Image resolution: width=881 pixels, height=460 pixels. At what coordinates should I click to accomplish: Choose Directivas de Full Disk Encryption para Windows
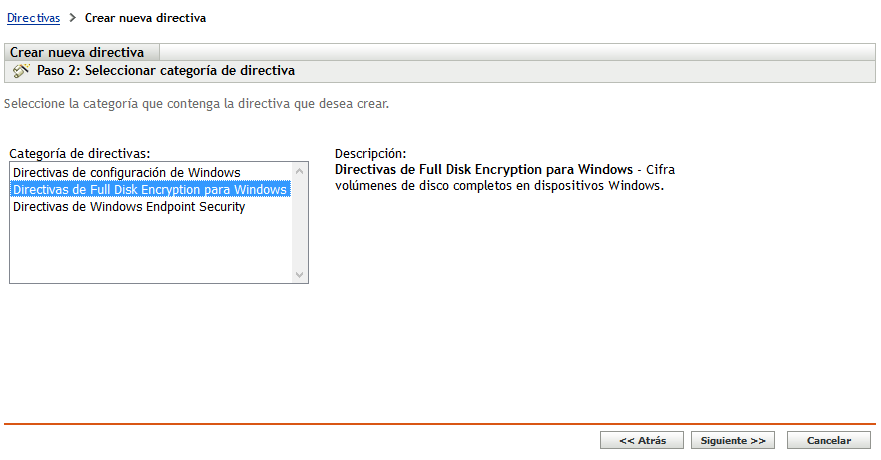(x=150, y=190)
